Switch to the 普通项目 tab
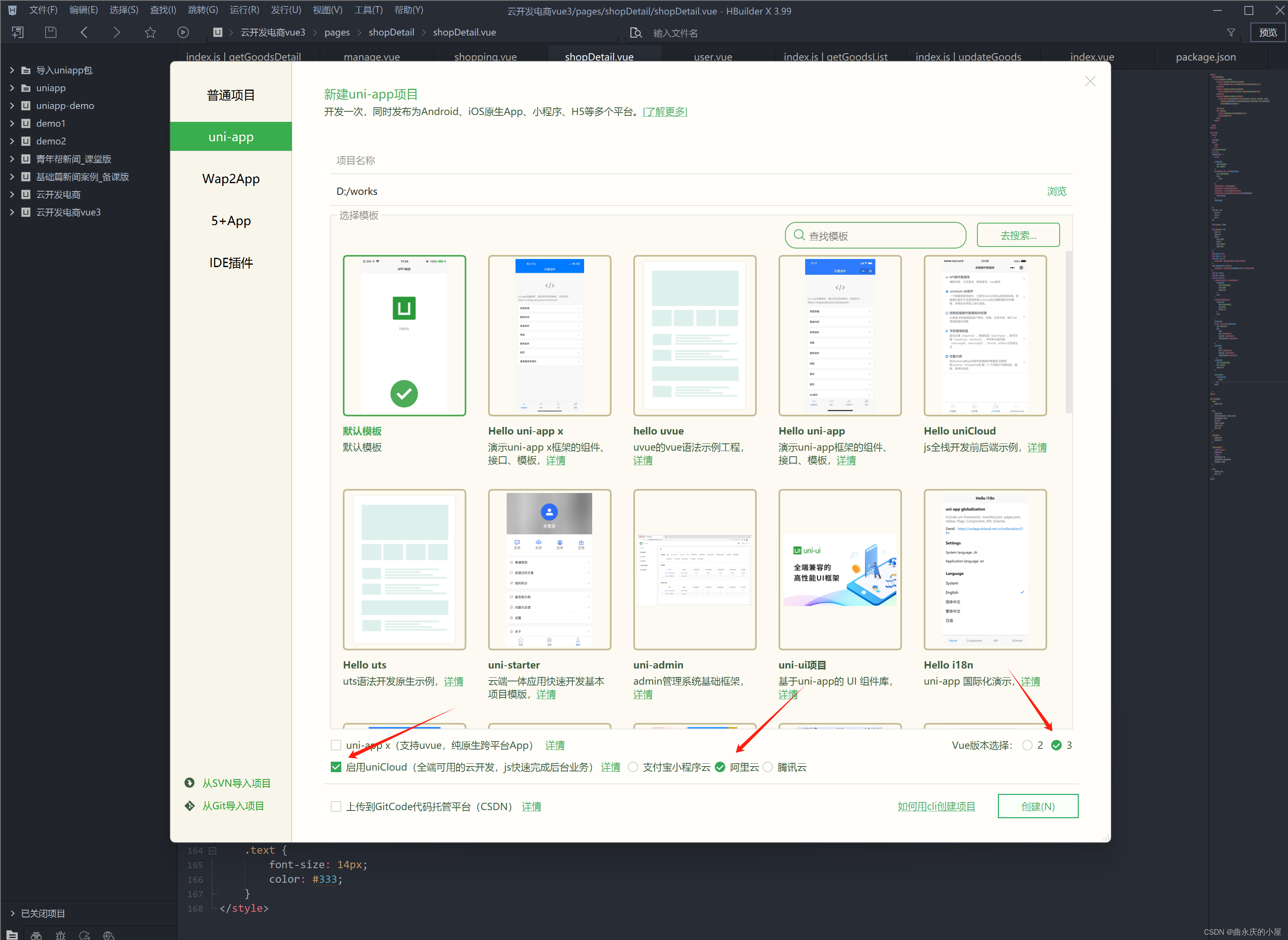1288x940 pixels. click(x=231, y=95)
